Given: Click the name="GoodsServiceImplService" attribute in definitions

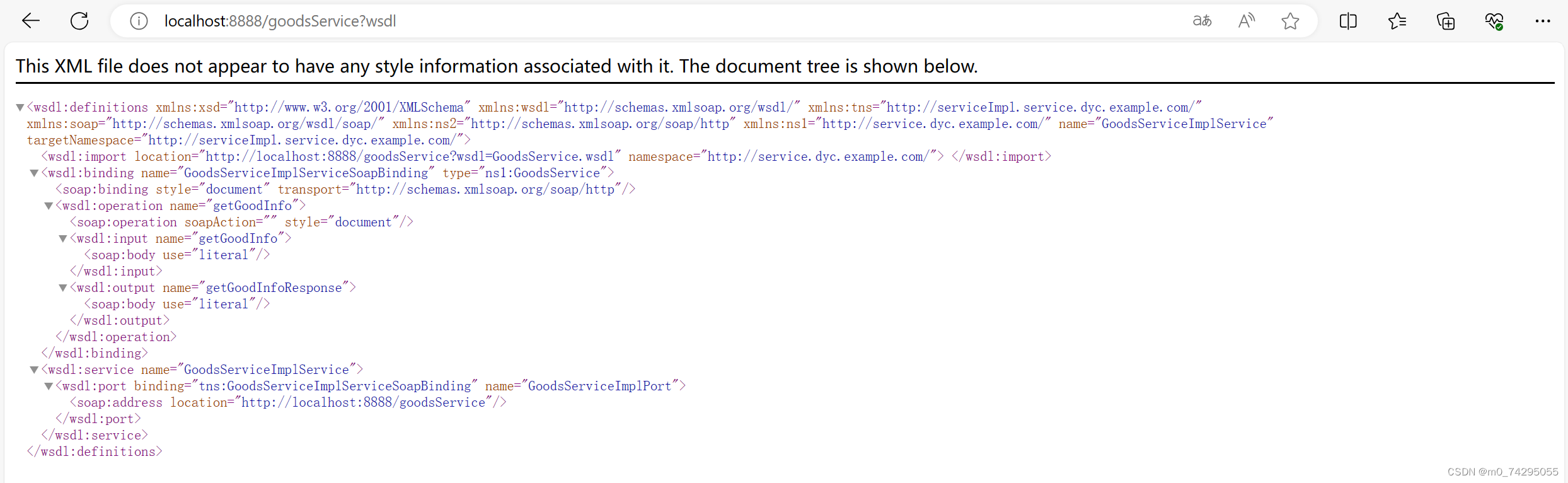Looking at the screenshot, I should (1166, 124).
